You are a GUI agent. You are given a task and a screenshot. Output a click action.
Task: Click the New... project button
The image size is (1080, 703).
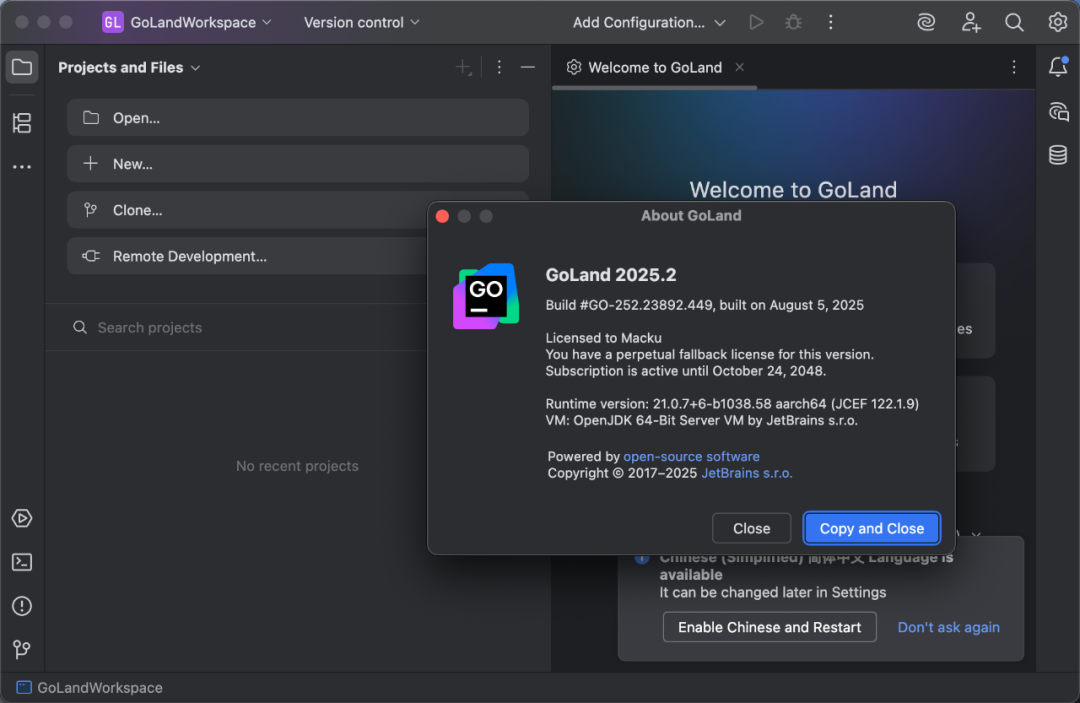(298, 164)
